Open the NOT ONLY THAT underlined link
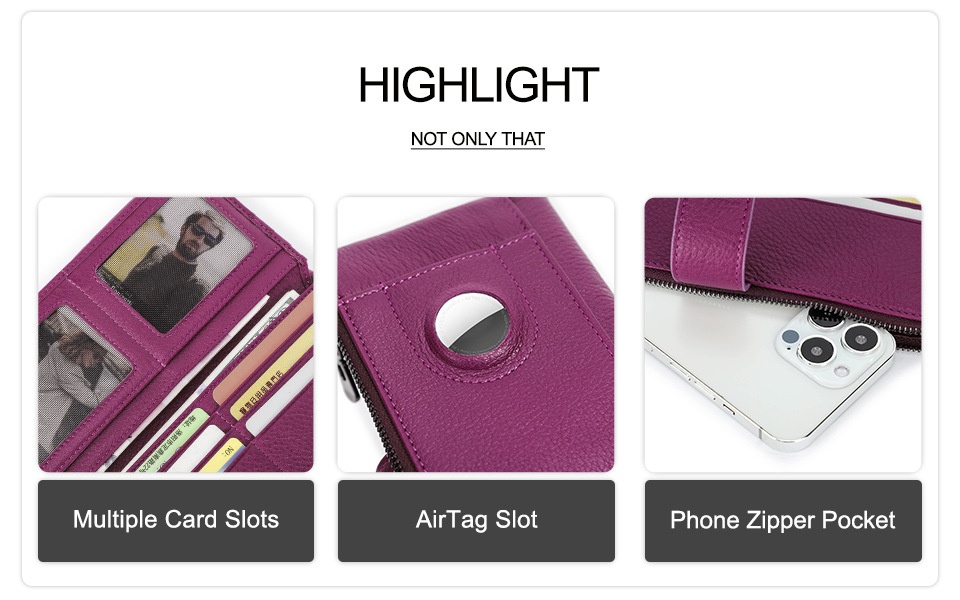Screen dimensions: 960x600 [x=478, y=140]
